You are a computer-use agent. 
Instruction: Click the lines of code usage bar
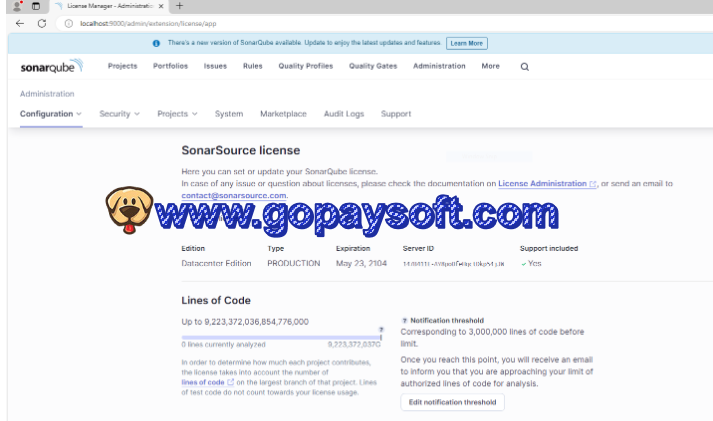coord(281,338)
